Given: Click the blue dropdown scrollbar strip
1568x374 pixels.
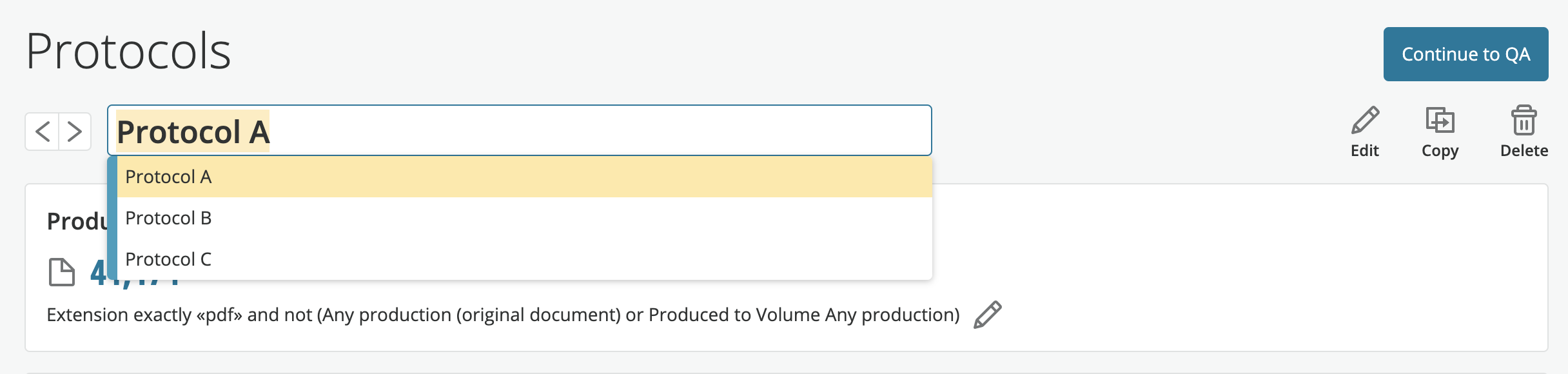Looking at the screenshot, I should click(112, 218).
